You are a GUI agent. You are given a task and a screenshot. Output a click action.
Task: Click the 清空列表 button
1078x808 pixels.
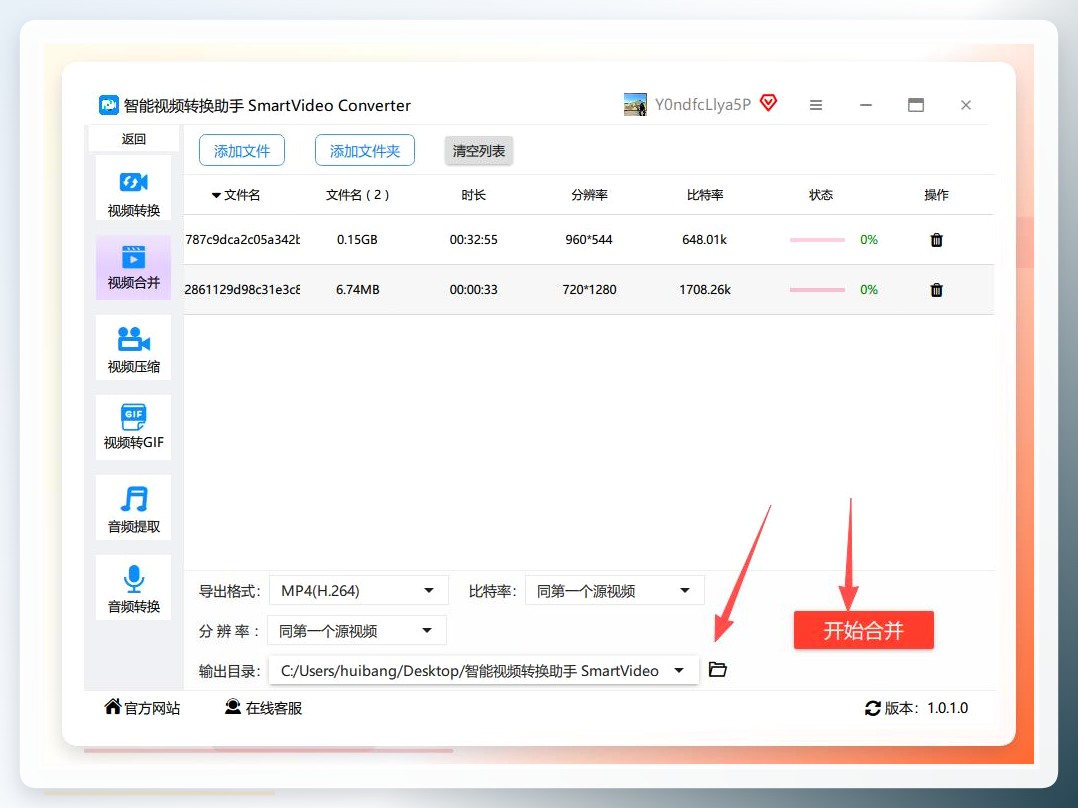(478, 151)
